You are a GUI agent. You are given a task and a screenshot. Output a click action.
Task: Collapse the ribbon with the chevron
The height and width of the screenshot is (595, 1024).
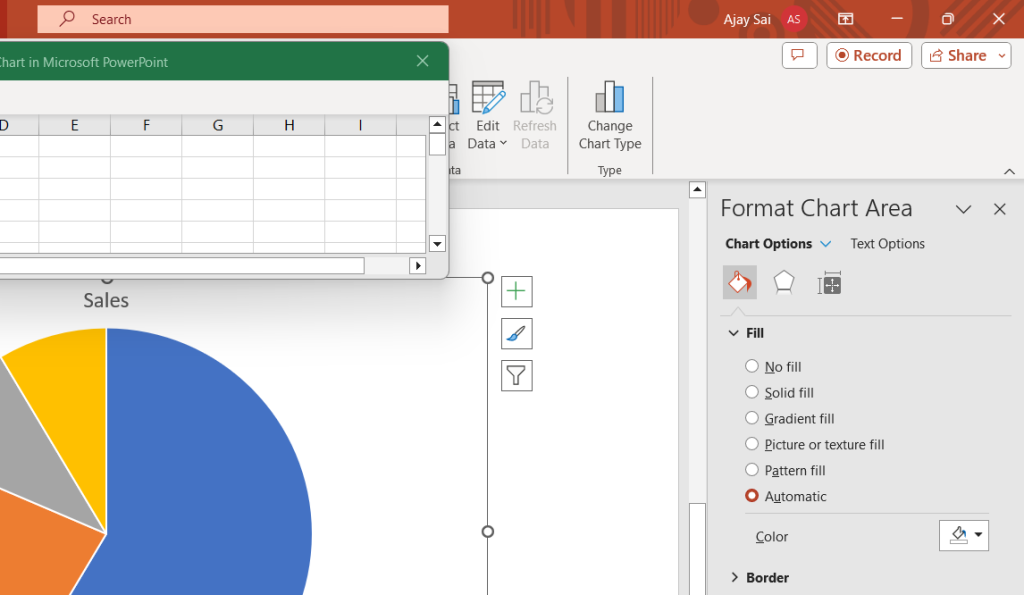[x=1009, y=171]
